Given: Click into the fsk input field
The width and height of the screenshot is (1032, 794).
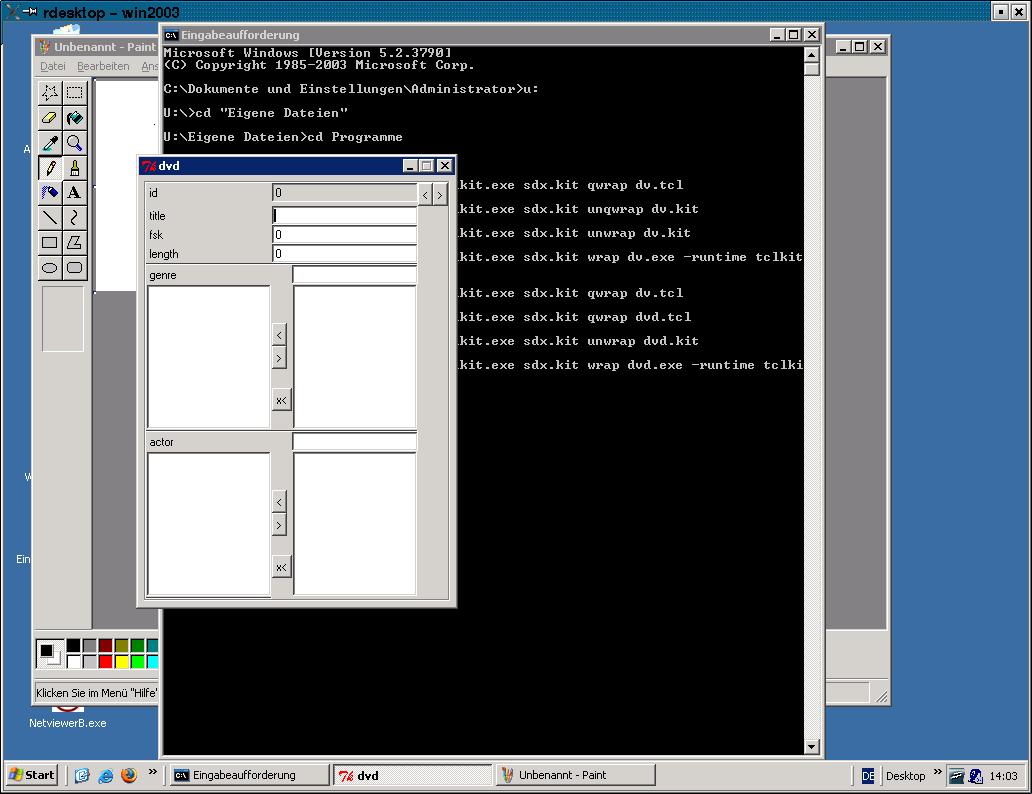Looking at the screenshot, I should (x=345, y=234).
